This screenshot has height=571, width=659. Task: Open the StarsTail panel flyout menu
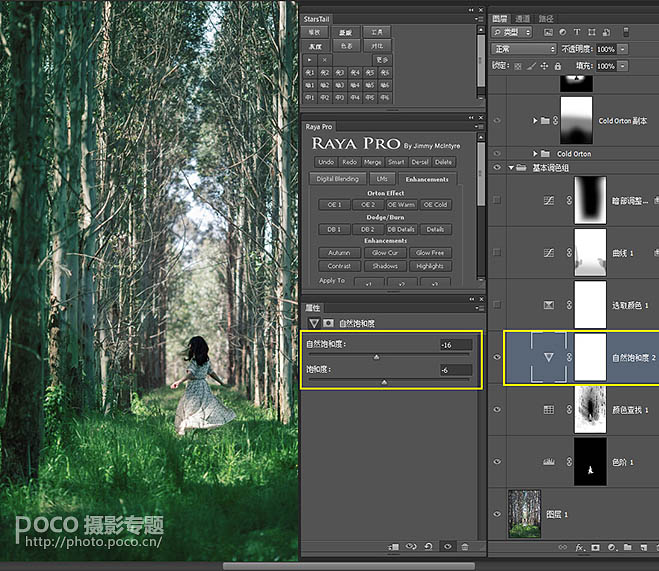(x=478, y=19)
